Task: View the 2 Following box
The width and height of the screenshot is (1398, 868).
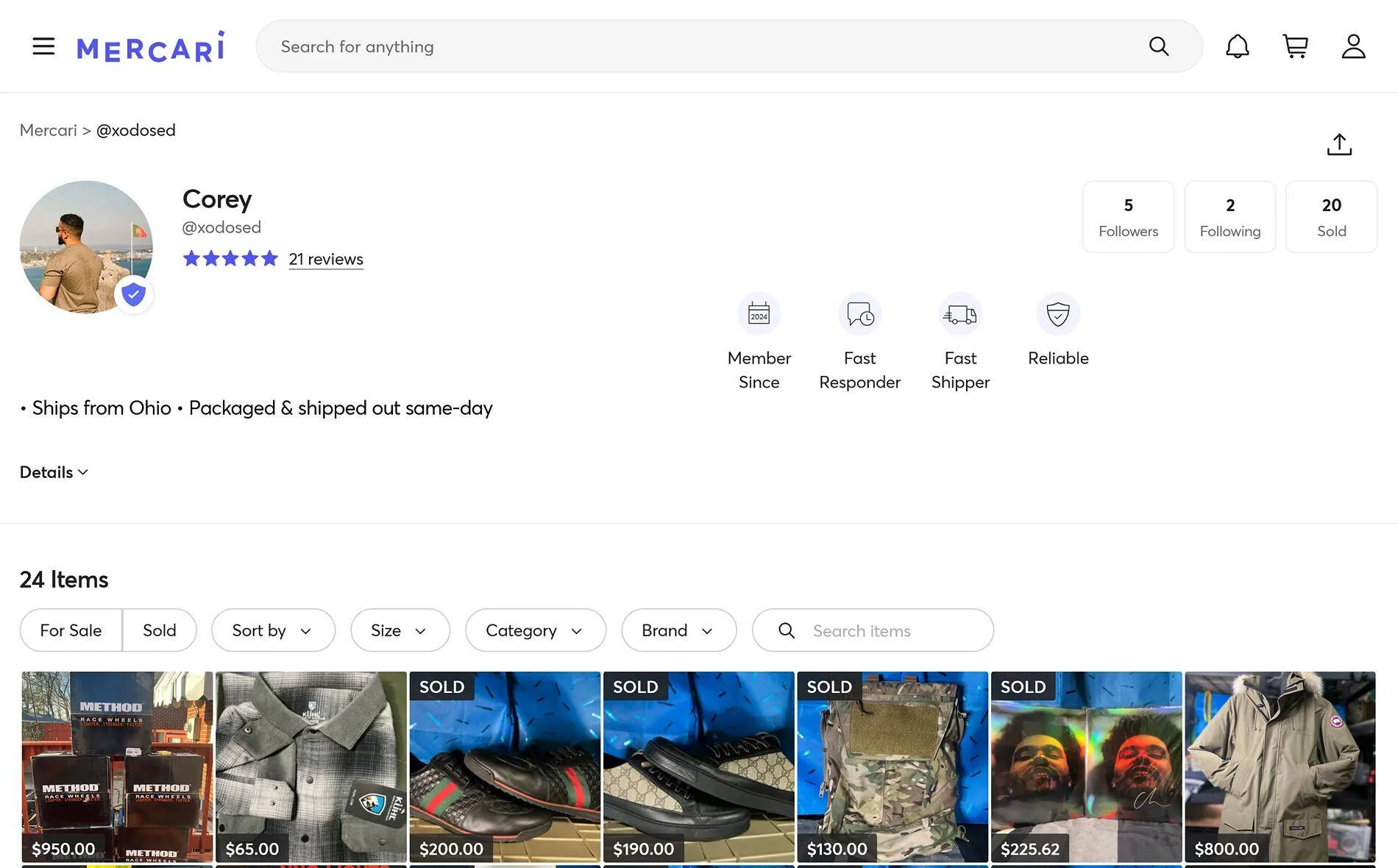Action: 1230,217
